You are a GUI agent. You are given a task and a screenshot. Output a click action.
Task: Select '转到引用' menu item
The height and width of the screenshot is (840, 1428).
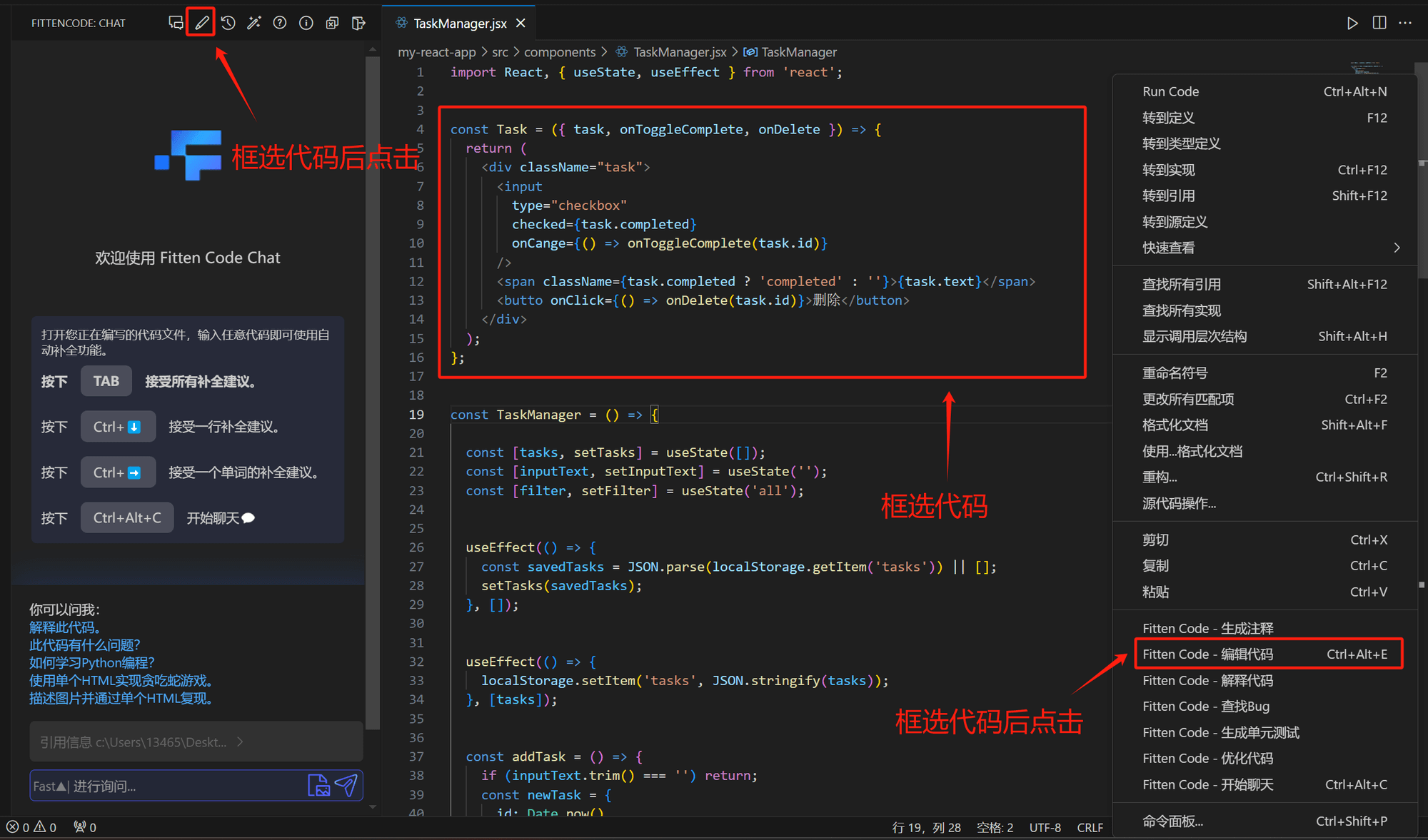(1264, 196)
